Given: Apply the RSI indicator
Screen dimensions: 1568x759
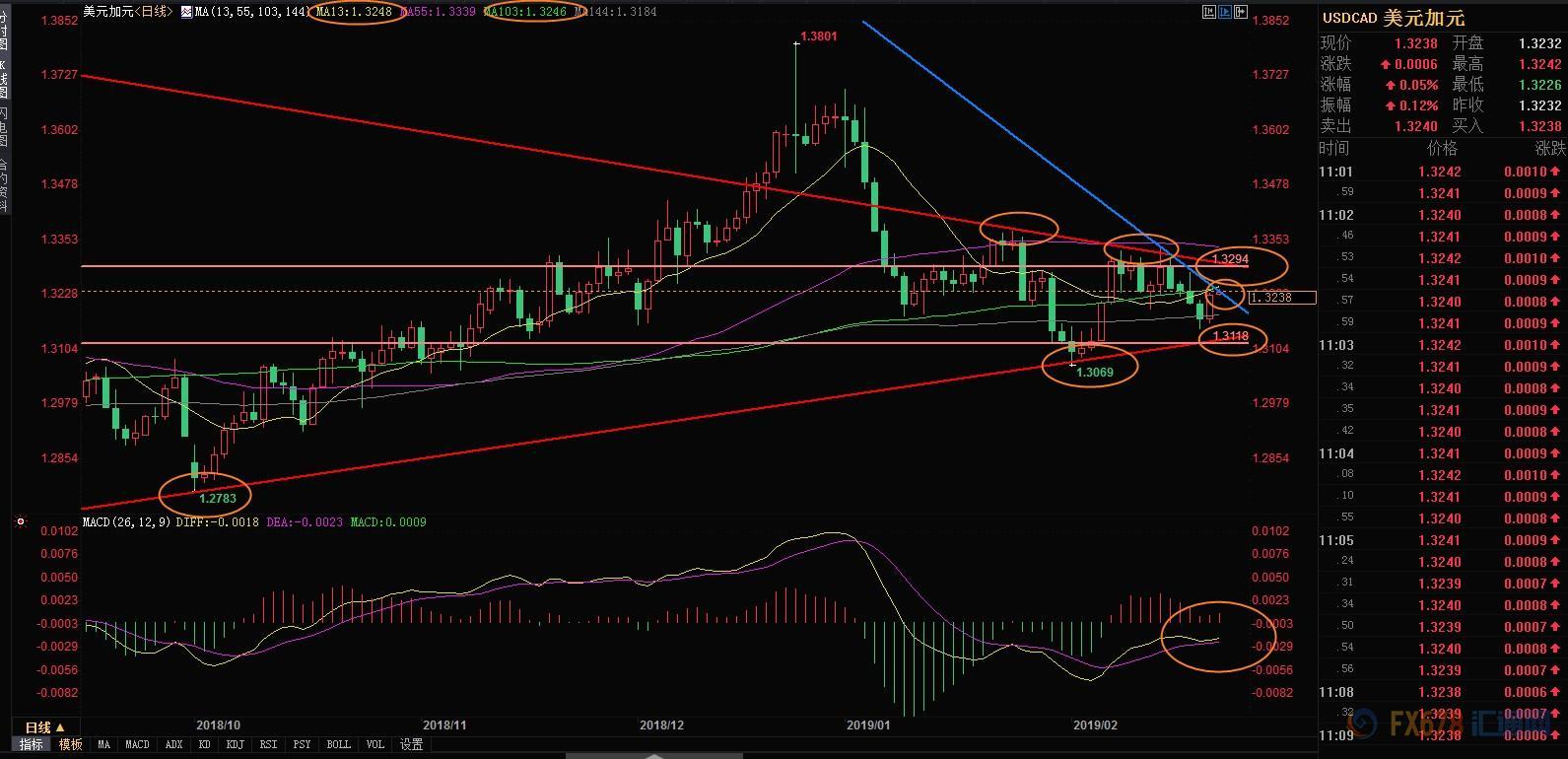Looking at the screenshot, I should pyautogui.click(x=268, y=744).
